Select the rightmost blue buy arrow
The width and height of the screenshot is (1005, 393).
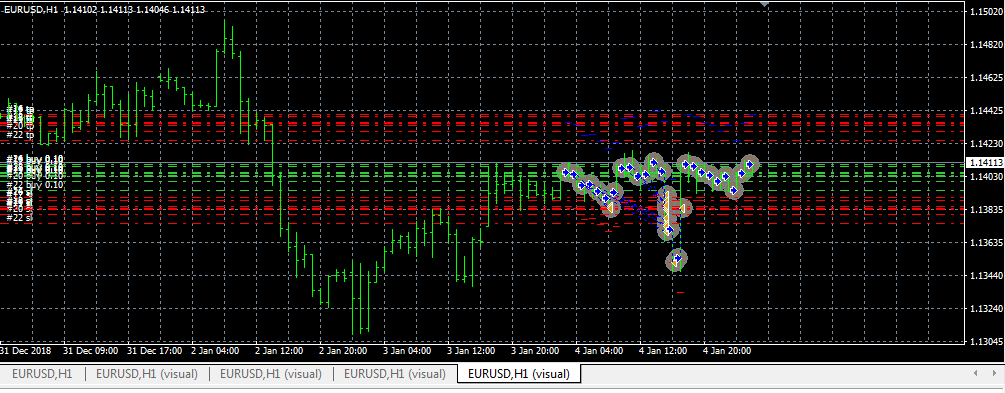pyautogui.click(x=749, y=164)
